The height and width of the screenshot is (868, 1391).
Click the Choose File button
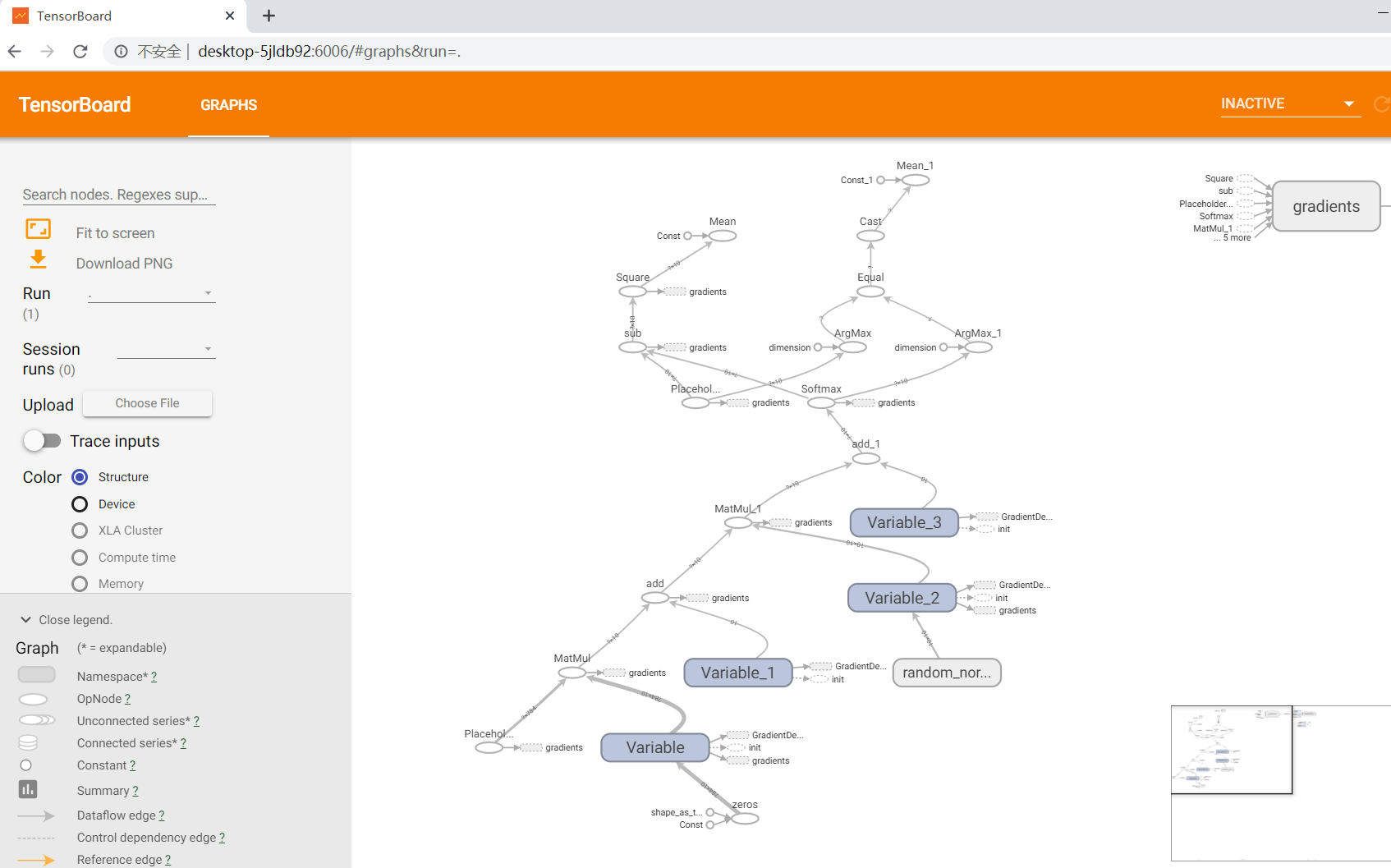point(147,403)
